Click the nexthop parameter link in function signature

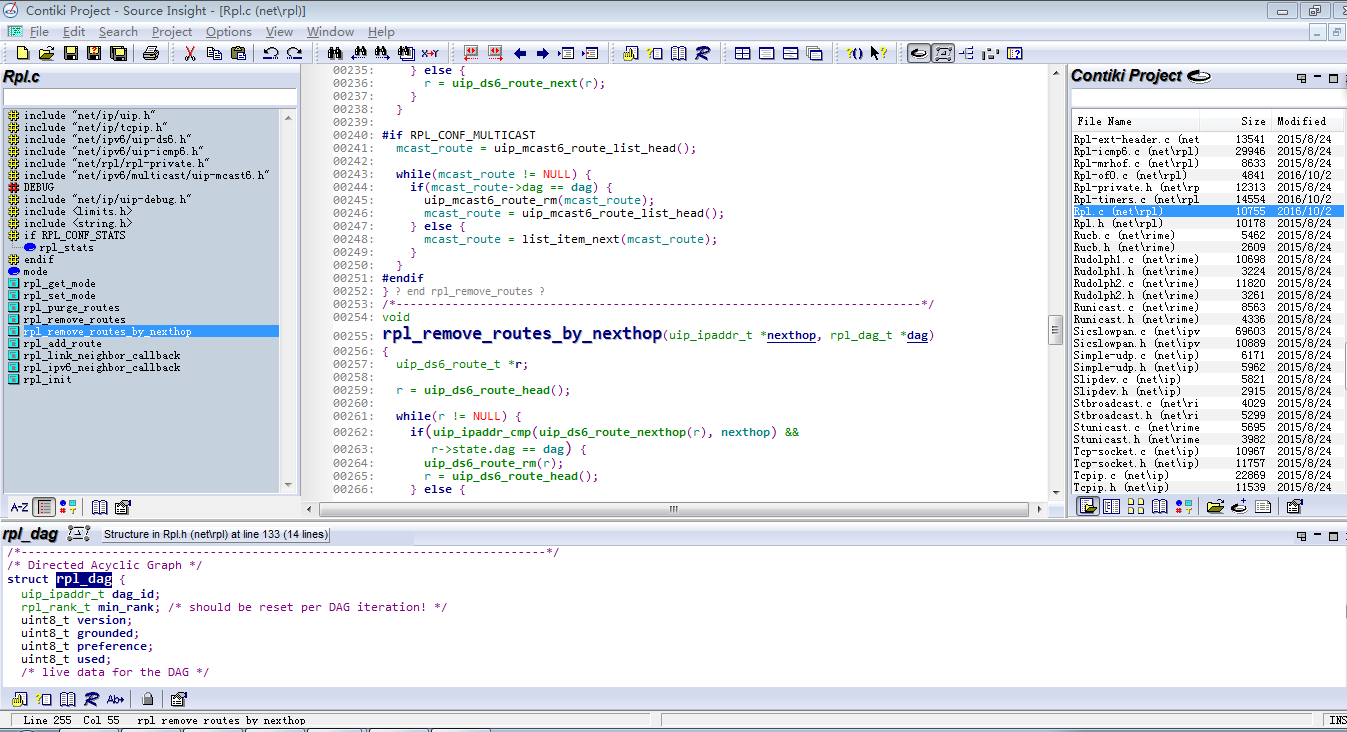click(790, 336)
